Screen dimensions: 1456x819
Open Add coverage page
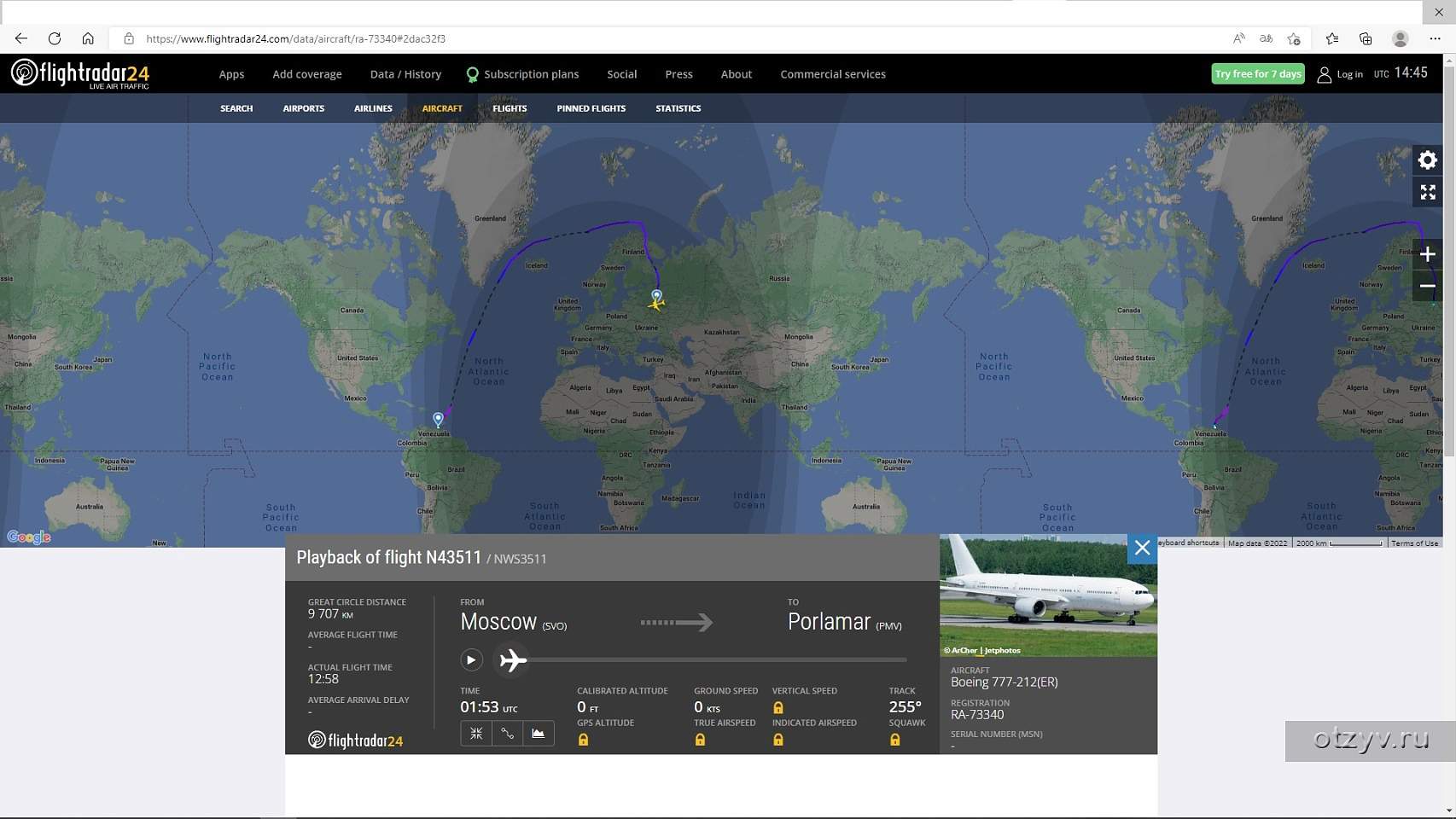pos(307,74)
